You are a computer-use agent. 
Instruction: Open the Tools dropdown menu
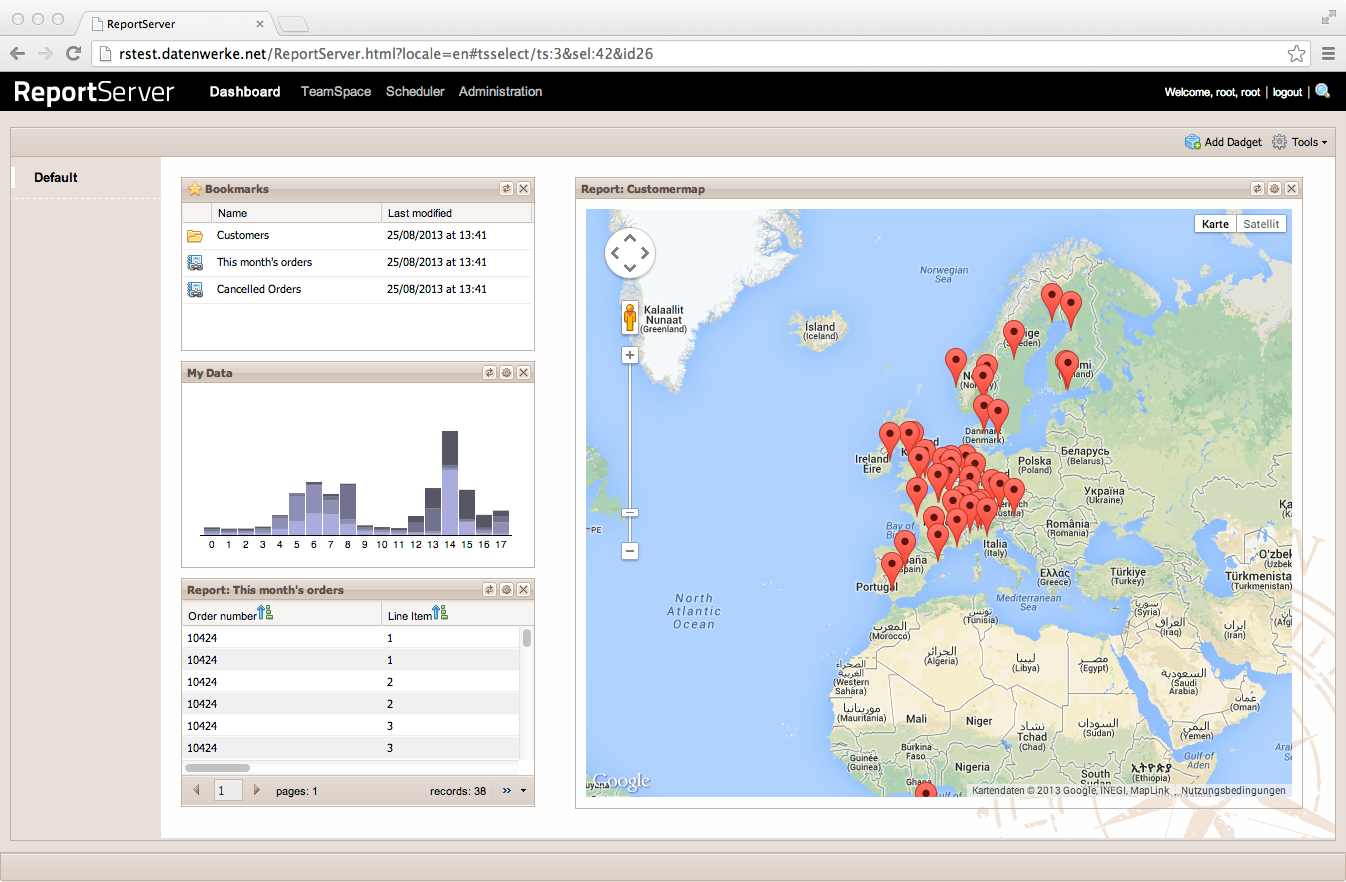(x=1300, y=142)
